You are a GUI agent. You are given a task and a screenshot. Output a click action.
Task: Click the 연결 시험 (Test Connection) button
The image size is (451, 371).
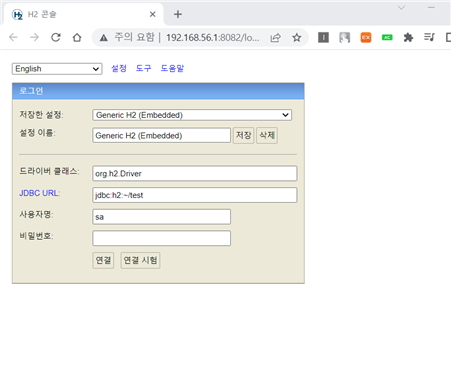pos(140,260)
